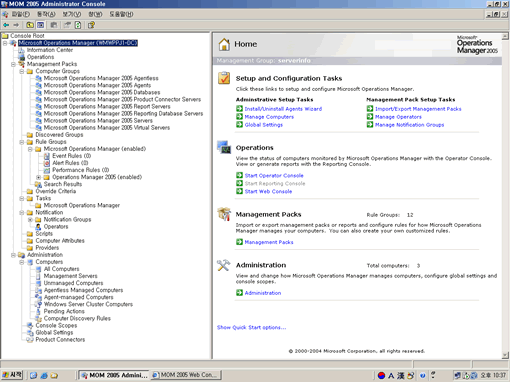510x382 pixels.
Task: Collapse the Management Packs tree node
Action: [13, 64]
